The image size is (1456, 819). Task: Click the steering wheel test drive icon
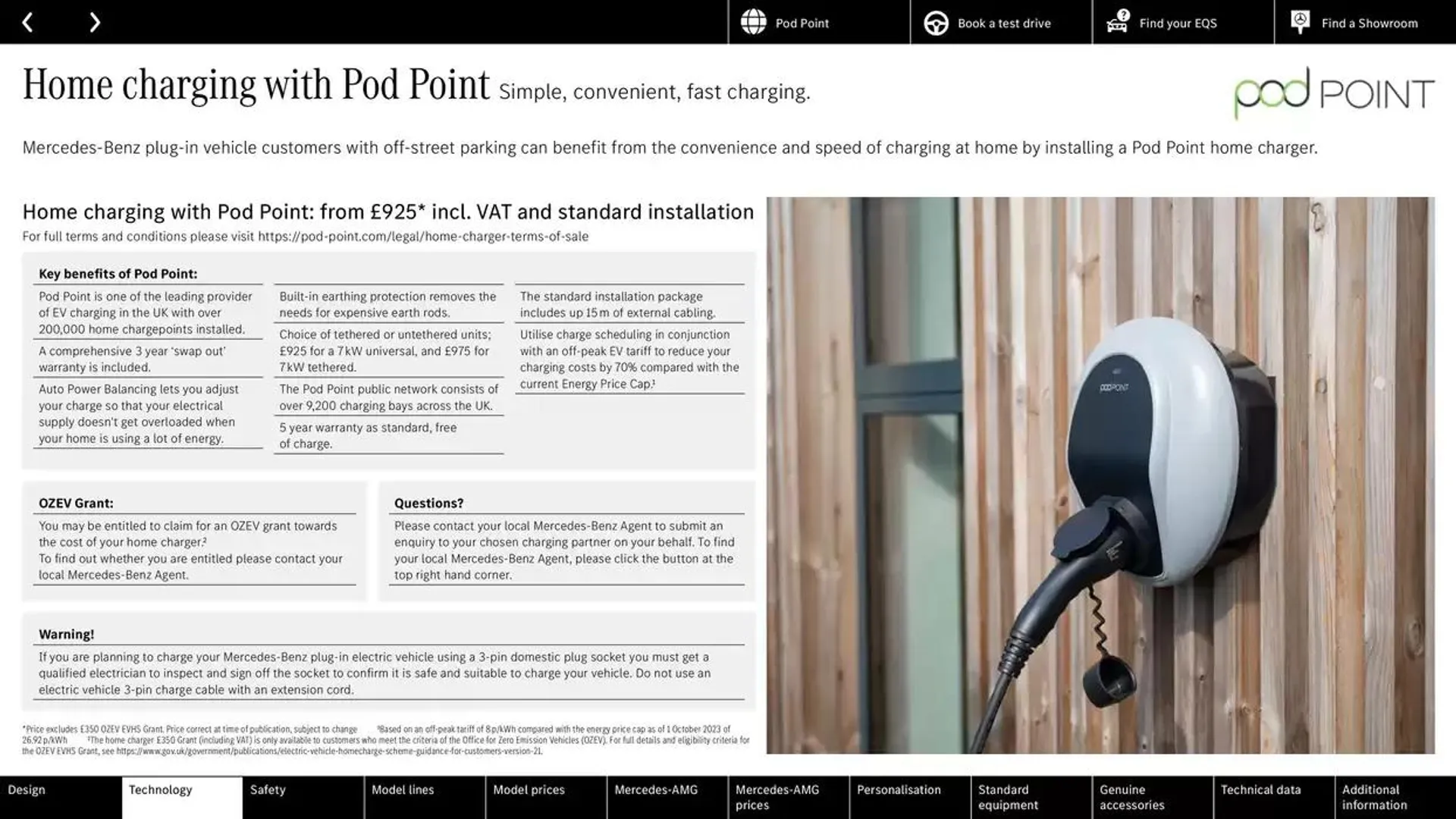[x=935, y=22]
